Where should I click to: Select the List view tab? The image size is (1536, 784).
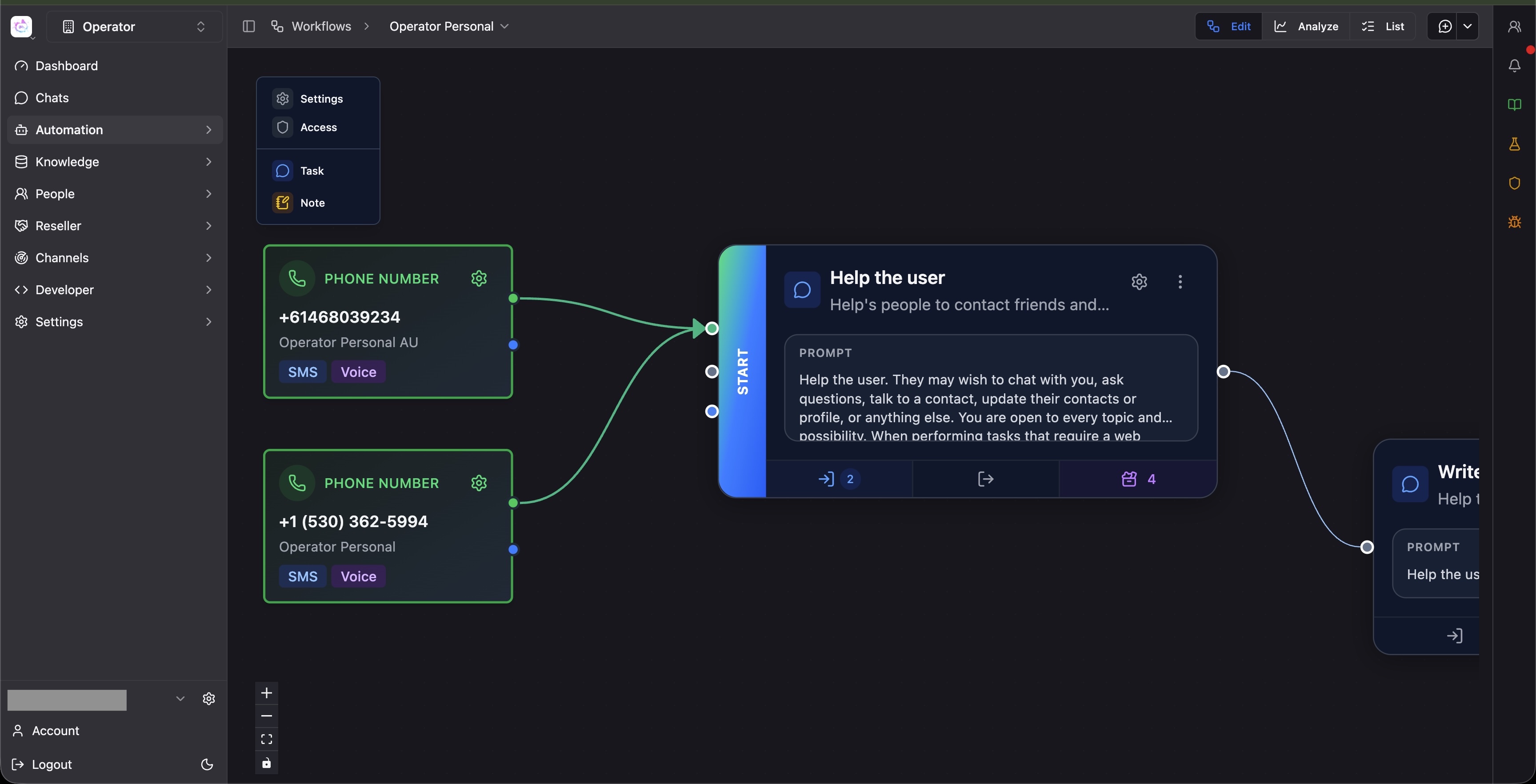coord(1383,26)
